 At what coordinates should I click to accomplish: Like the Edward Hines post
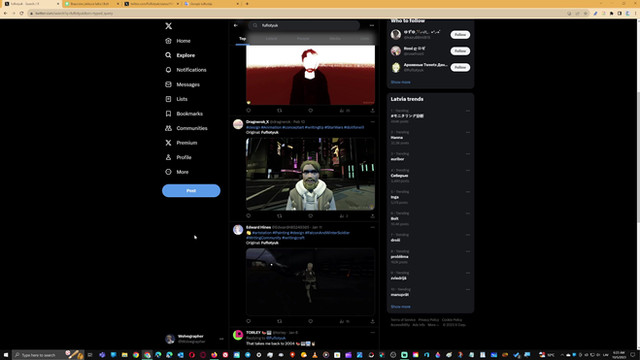click(x=311, y=321)
